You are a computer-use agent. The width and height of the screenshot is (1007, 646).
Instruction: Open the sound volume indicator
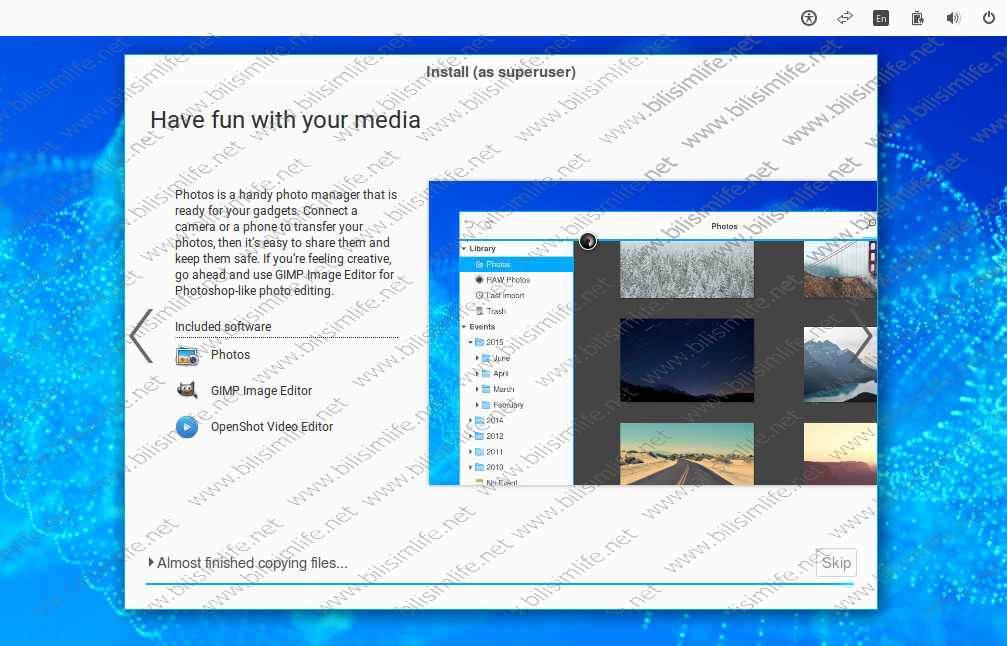coord(953,18)
